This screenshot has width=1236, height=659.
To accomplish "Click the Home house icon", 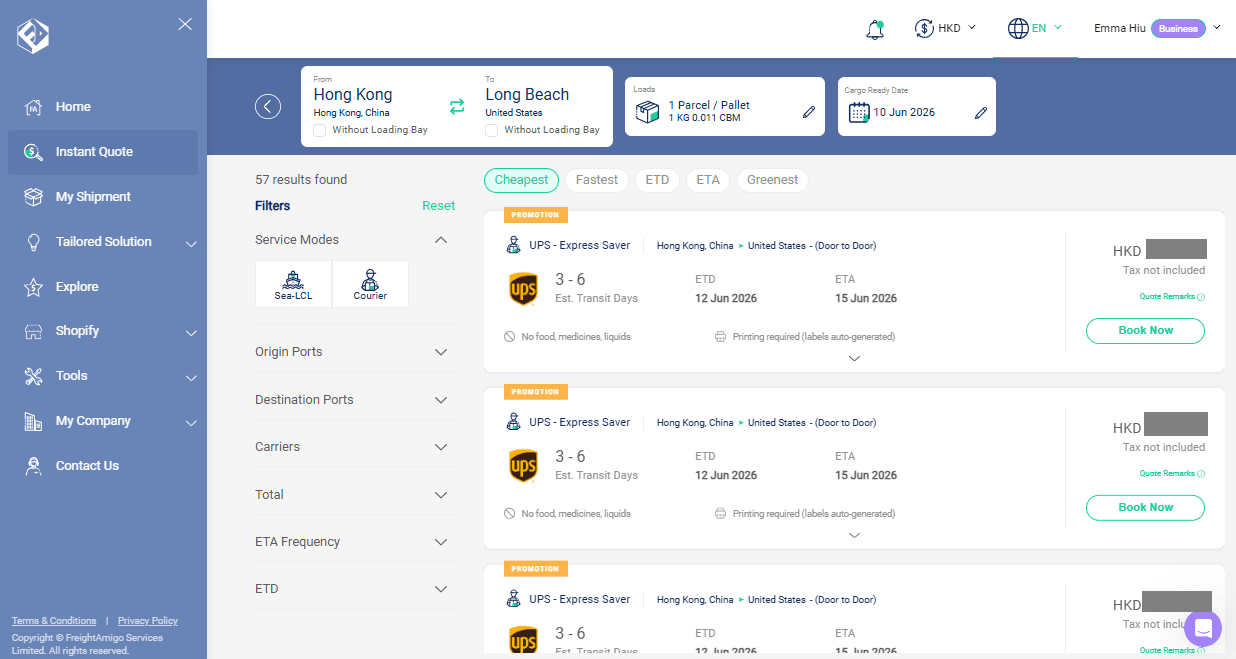I will pos(33,107).
